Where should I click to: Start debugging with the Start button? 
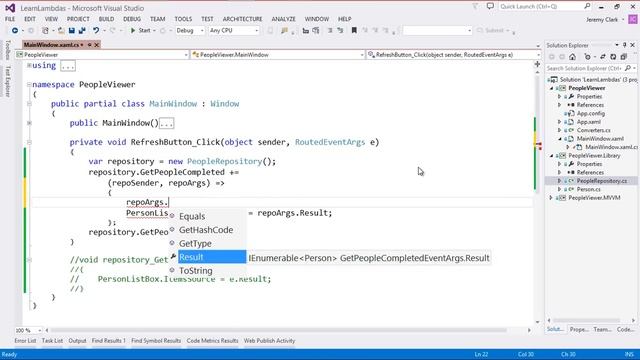(140, 31)
